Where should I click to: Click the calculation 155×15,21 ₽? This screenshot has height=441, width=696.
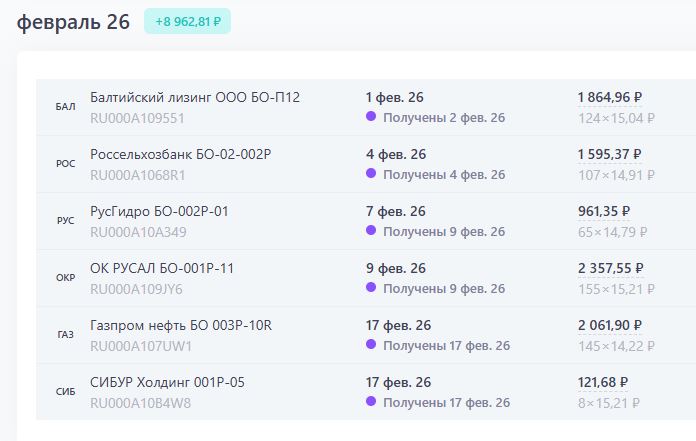616,289
